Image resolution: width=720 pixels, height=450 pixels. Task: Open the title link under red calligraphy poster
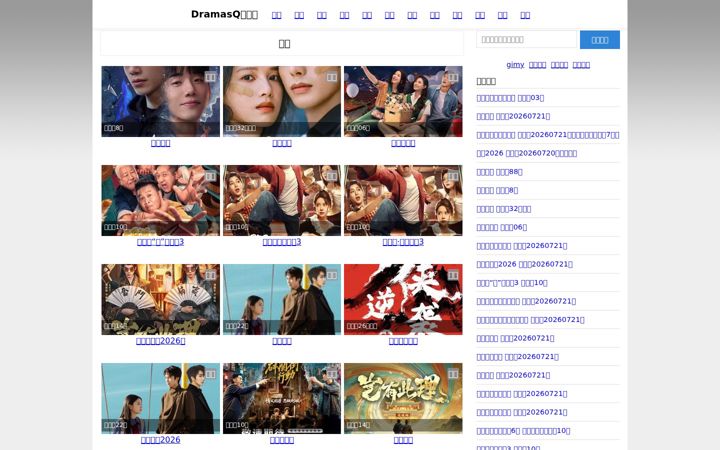click(403, 341)
